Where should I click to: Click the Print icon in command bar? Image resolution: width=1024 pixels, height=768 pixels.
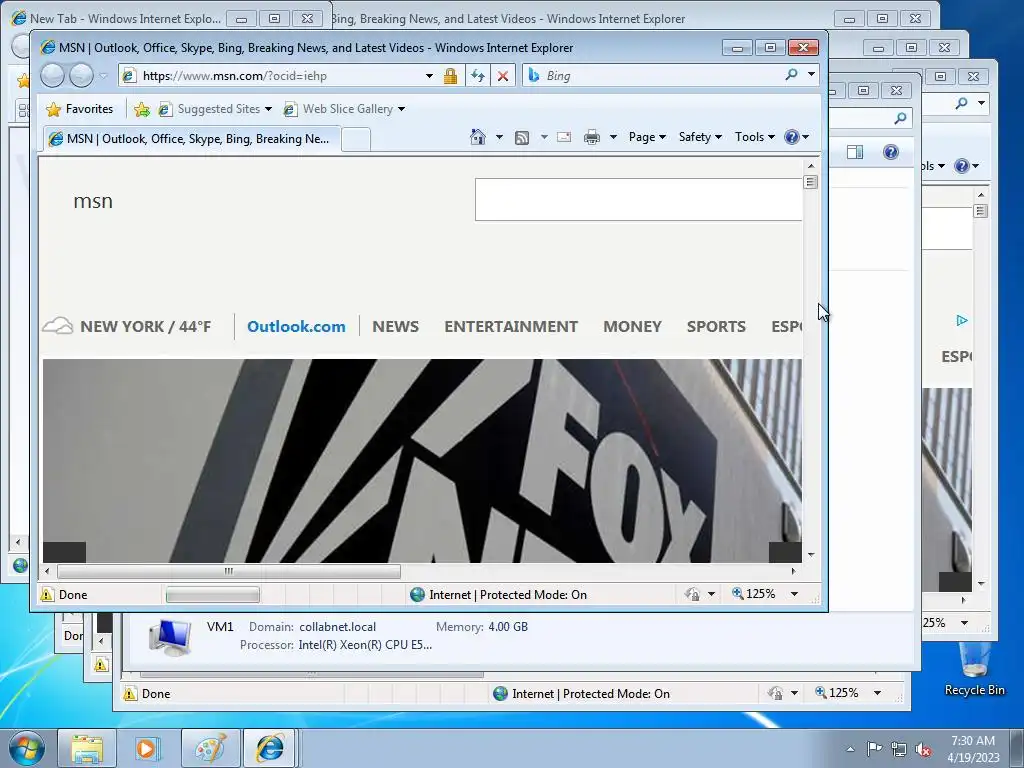[592, 137]
